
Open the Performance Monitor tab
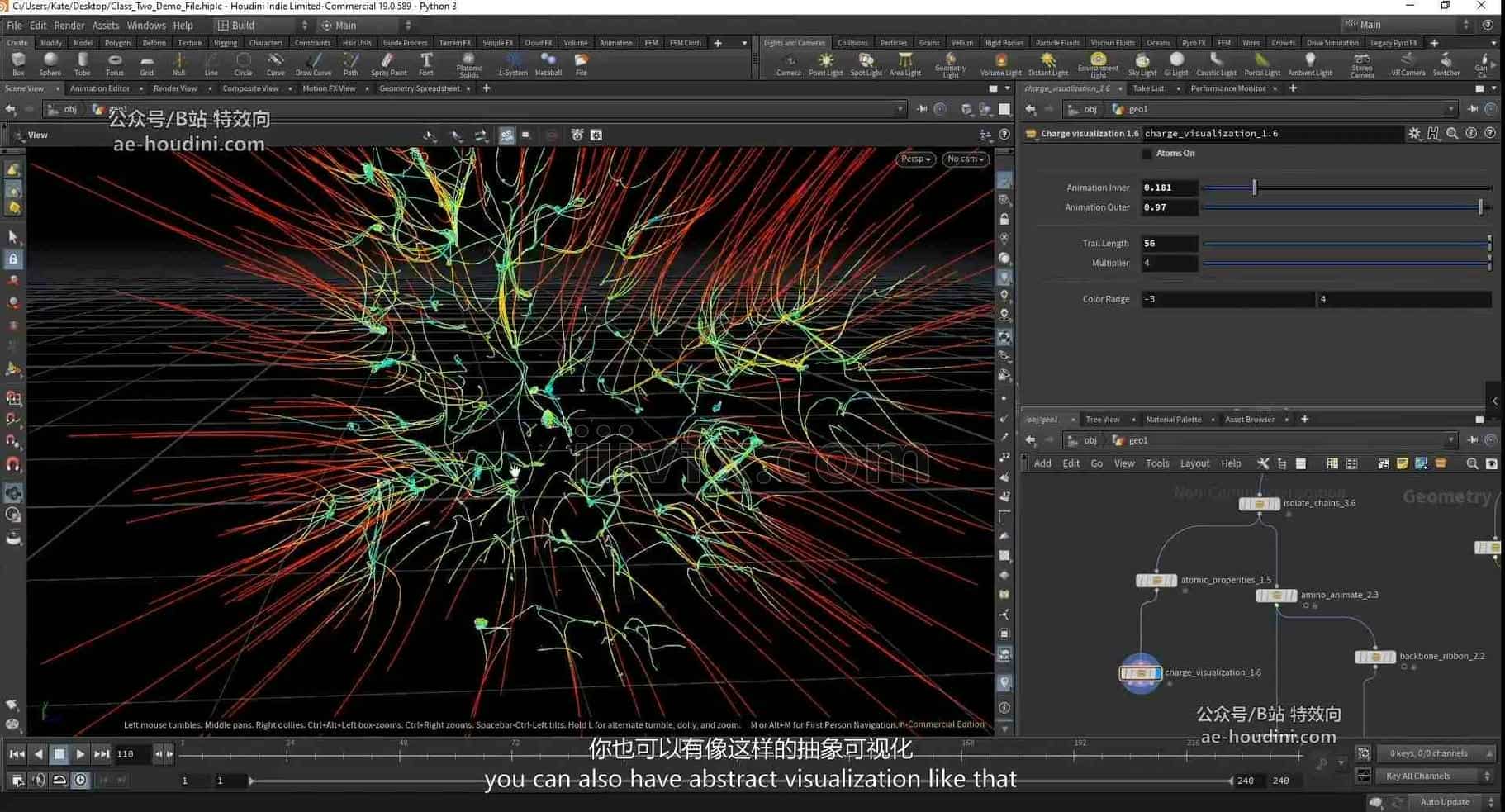[x=1227, y=88]
